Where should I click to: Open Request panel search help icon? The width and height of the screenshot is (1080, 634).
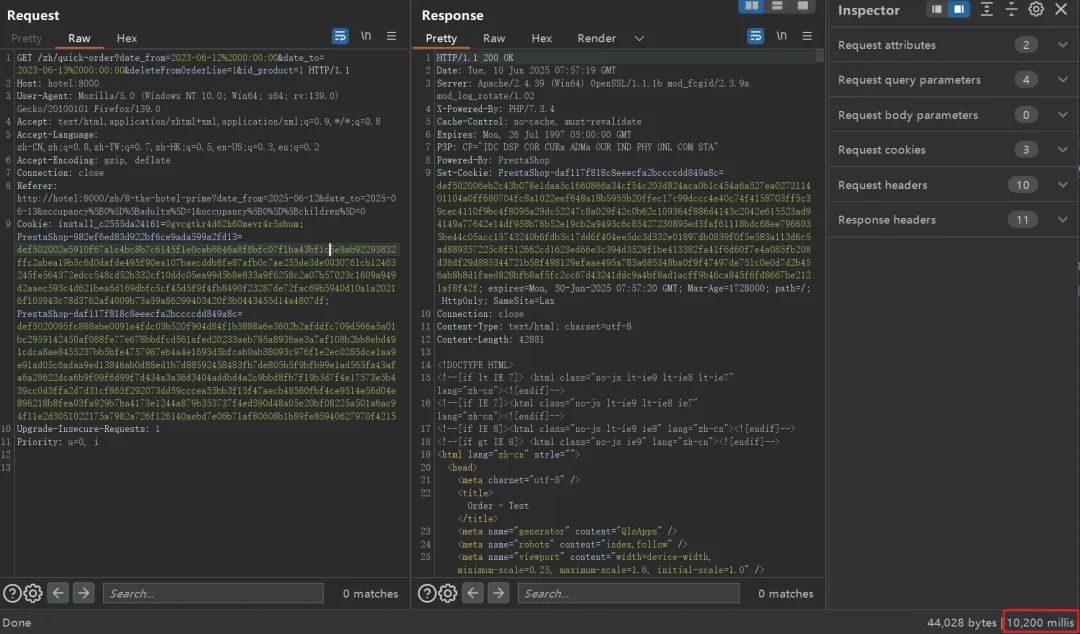click(x=12, y=593)
